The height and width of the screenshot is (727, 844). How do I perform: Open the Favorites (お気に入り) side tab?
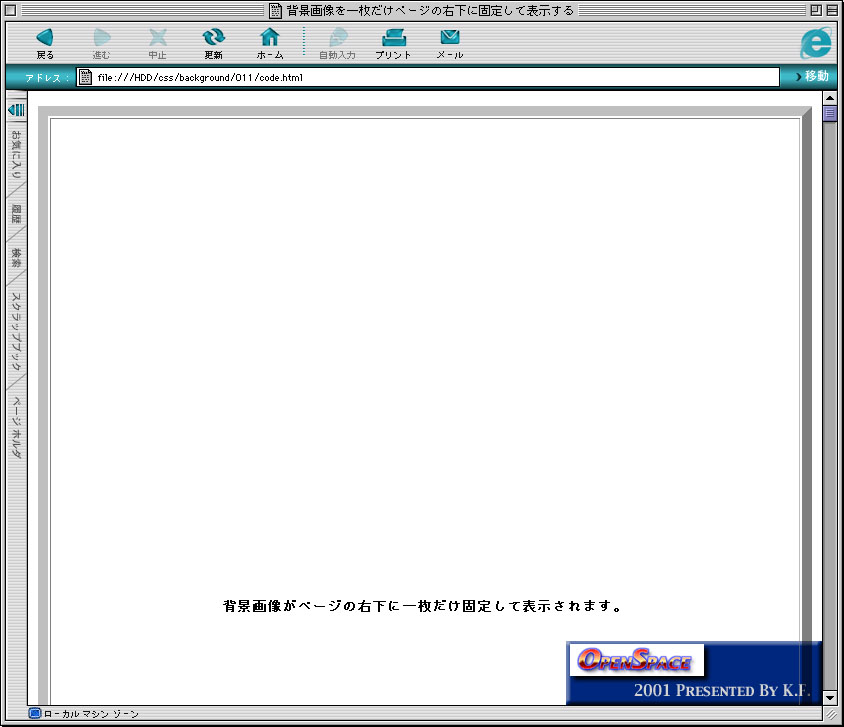tap(16, 154)
